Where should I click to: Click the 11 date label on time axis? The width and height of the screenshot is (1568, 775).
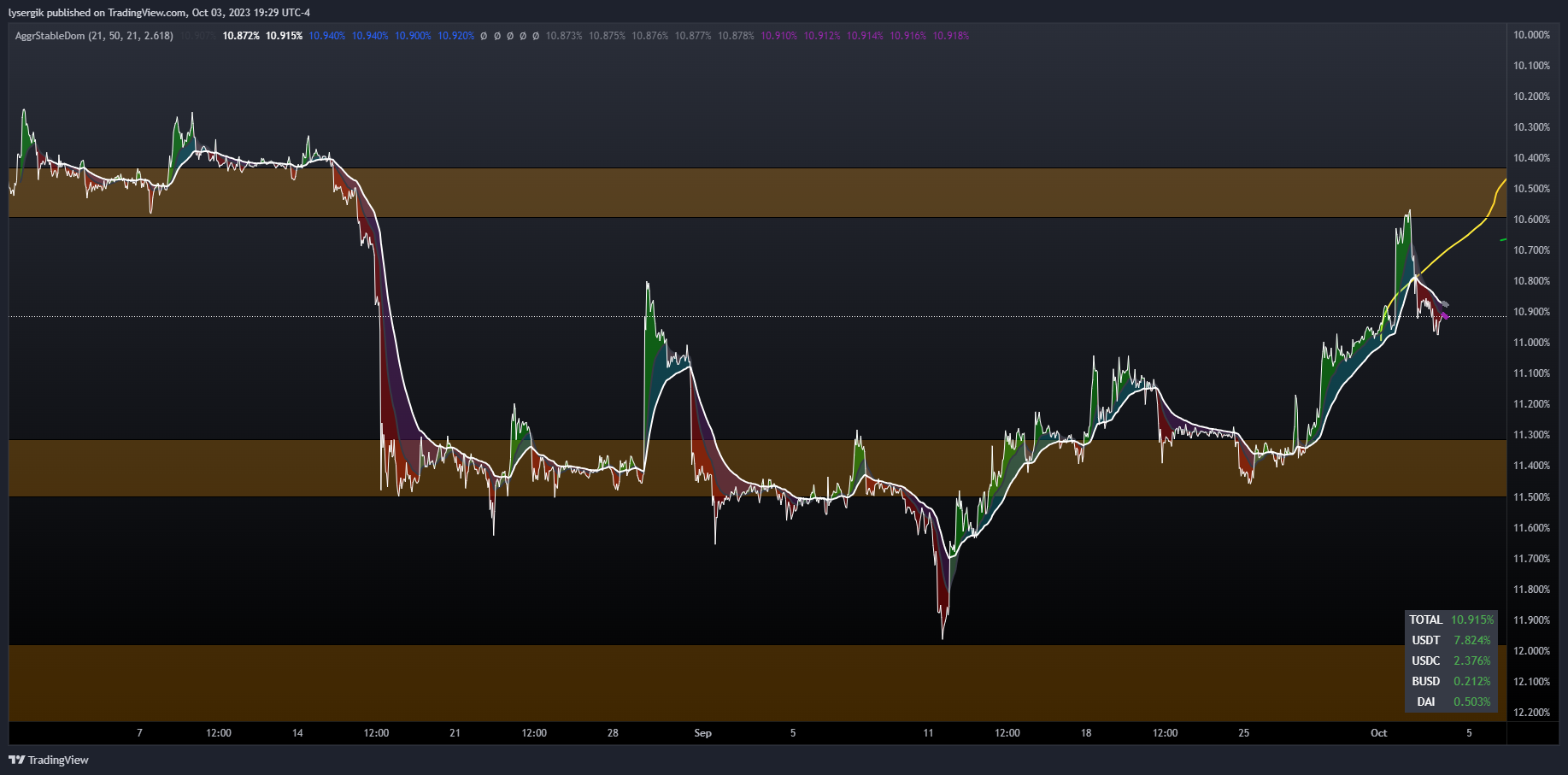point(928,733)
